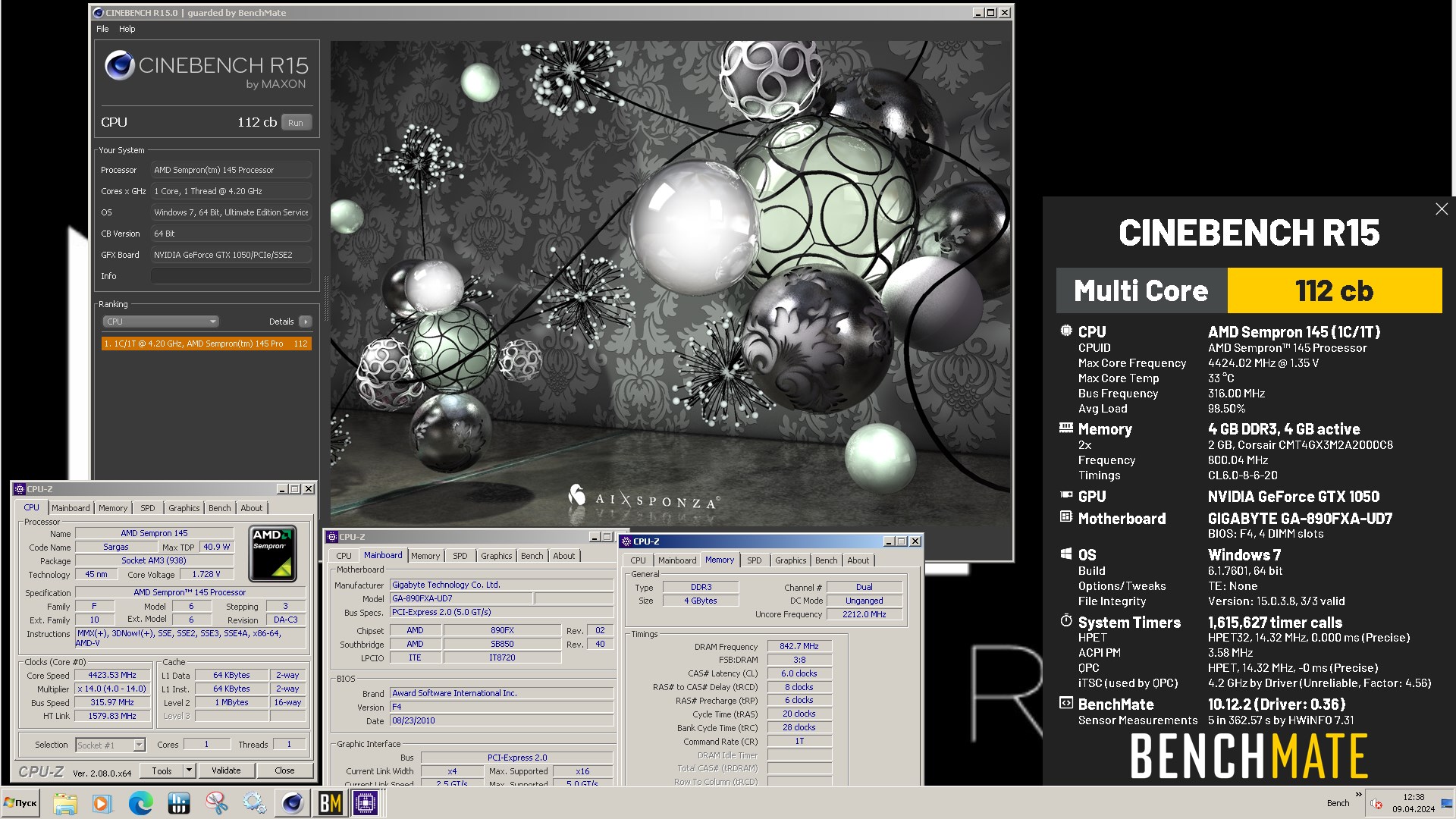The height and width of the screenshot is (819, 1456).
Task: Run the CPU benchmark in Cinebench
Action: [x=296, y=123]
